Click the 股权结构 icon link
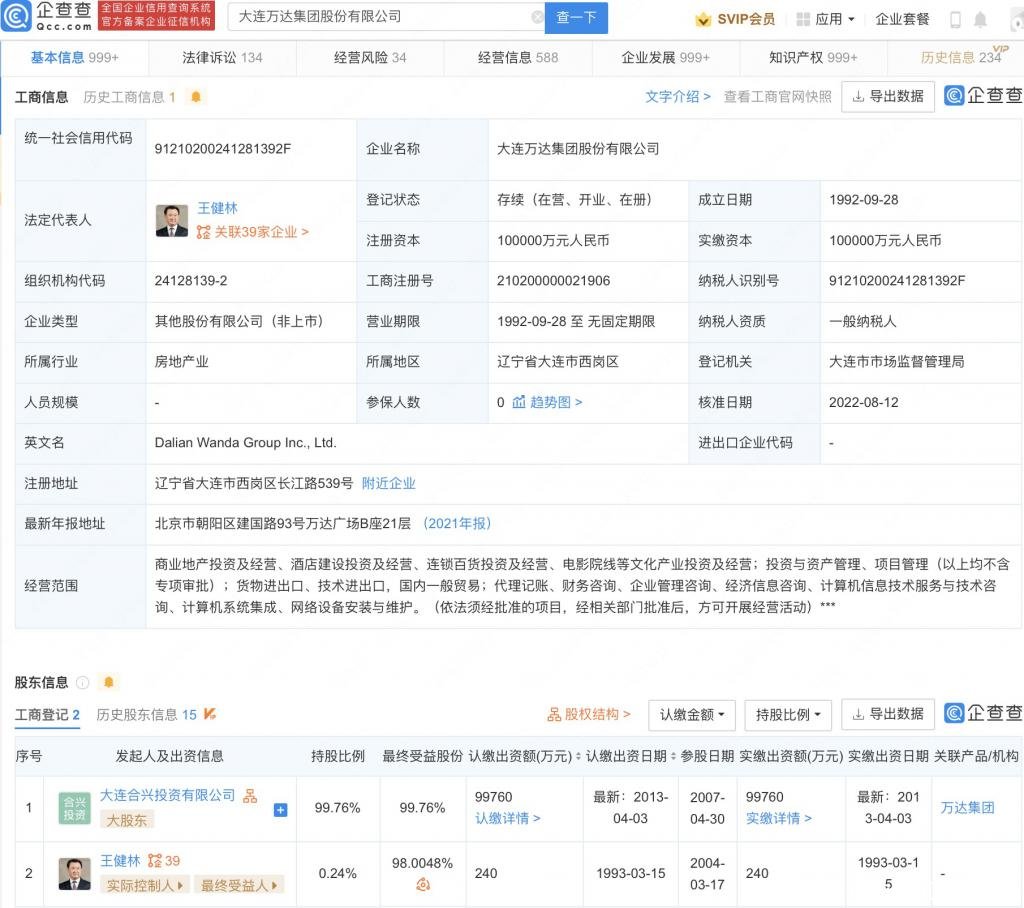Screen dimensions: 1024x908 [x=554, y=715]
